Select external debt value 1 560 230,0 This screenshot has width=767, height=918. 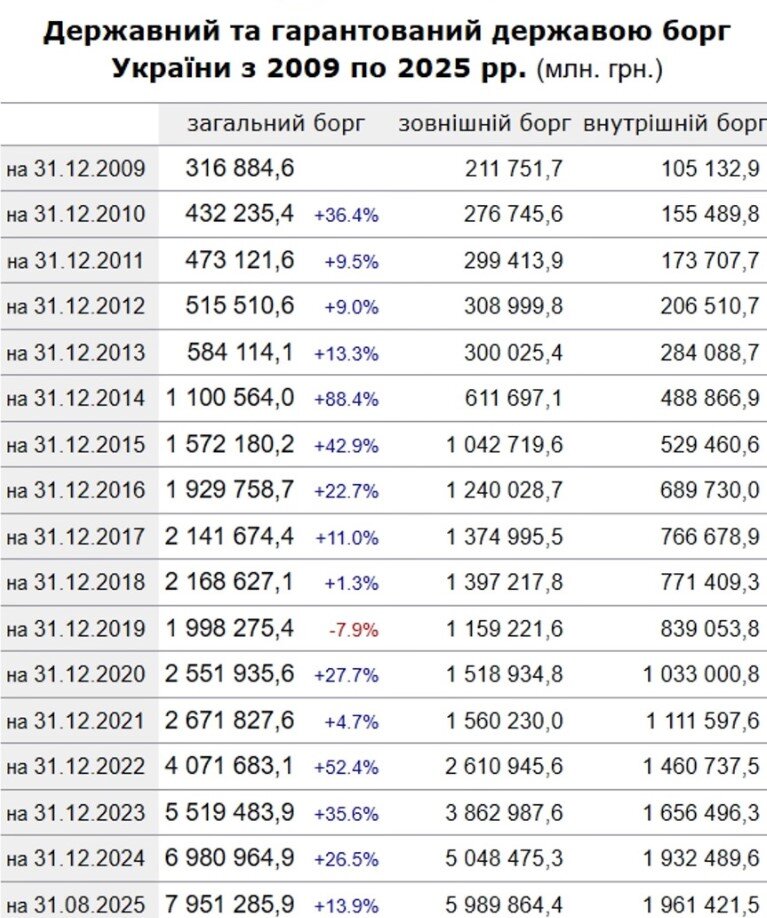(x=505, y=721)
